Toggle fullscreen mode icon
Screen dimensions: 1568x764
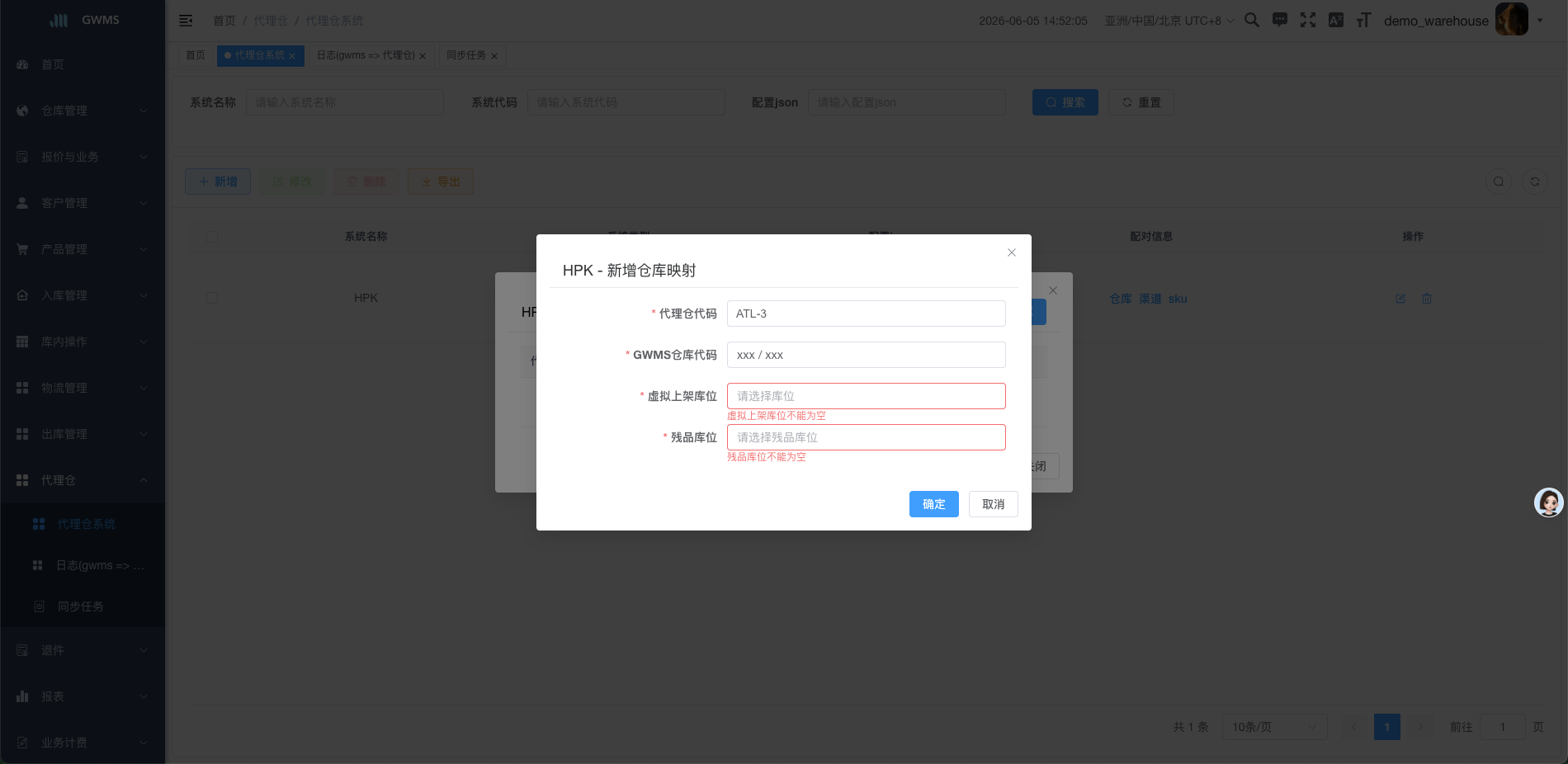coord(1308,20)
